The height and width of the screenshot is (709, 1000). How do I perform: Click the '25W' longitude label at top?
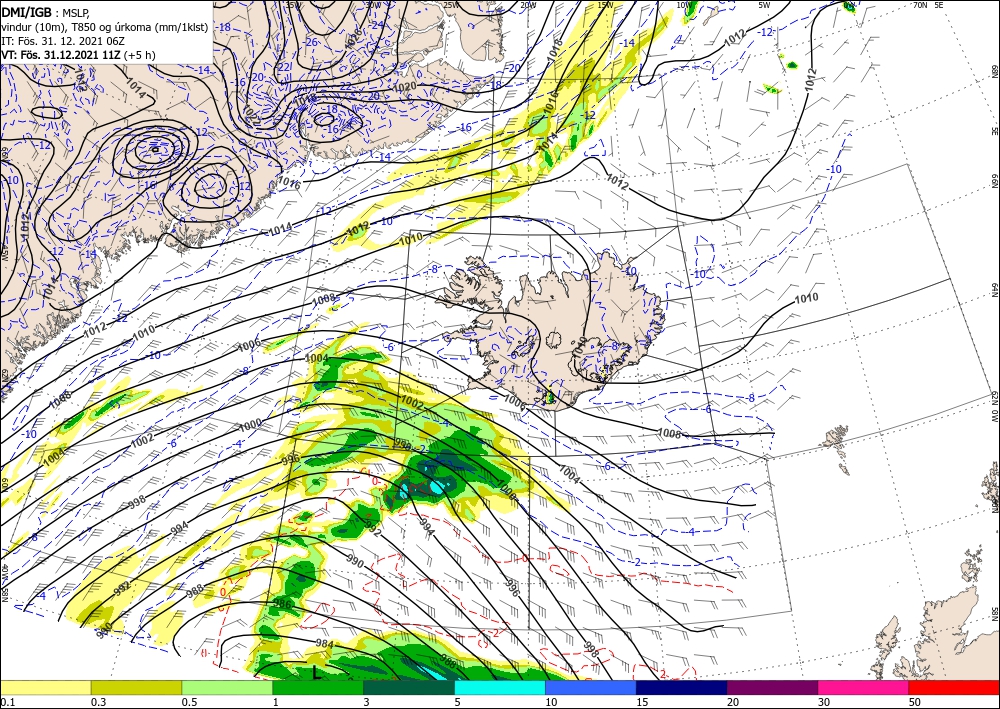pos(450,5)
